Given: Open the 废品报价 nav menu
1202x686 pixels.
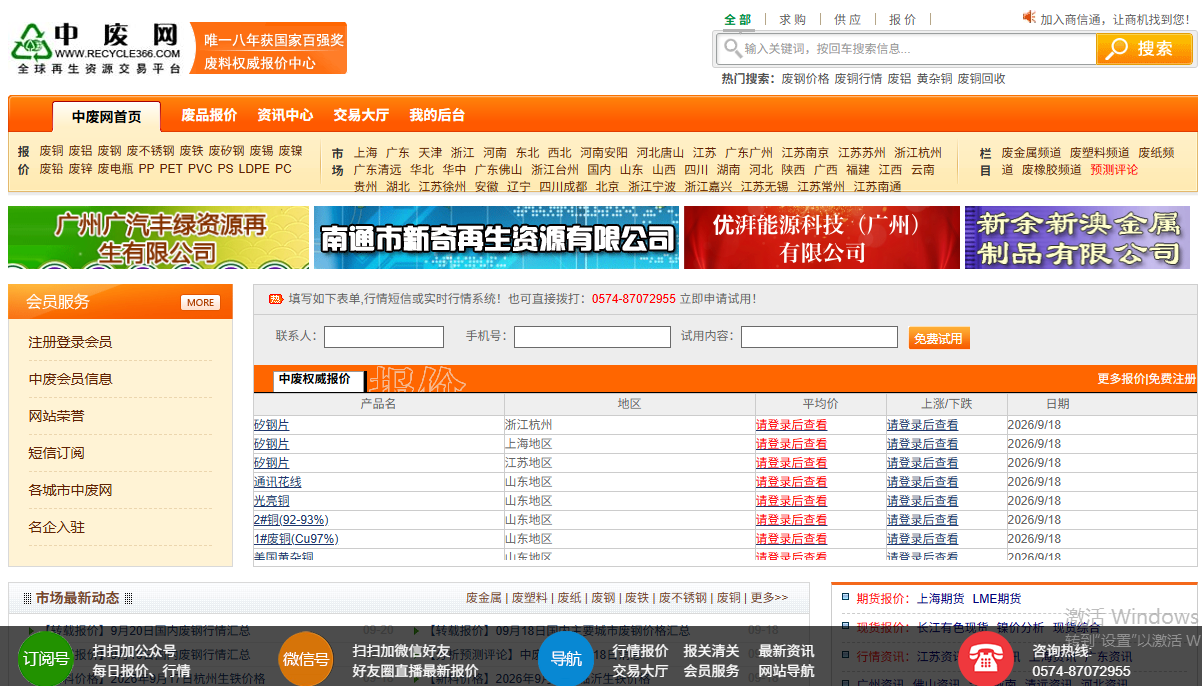Looking at the screenshot, I should point(209,115).
